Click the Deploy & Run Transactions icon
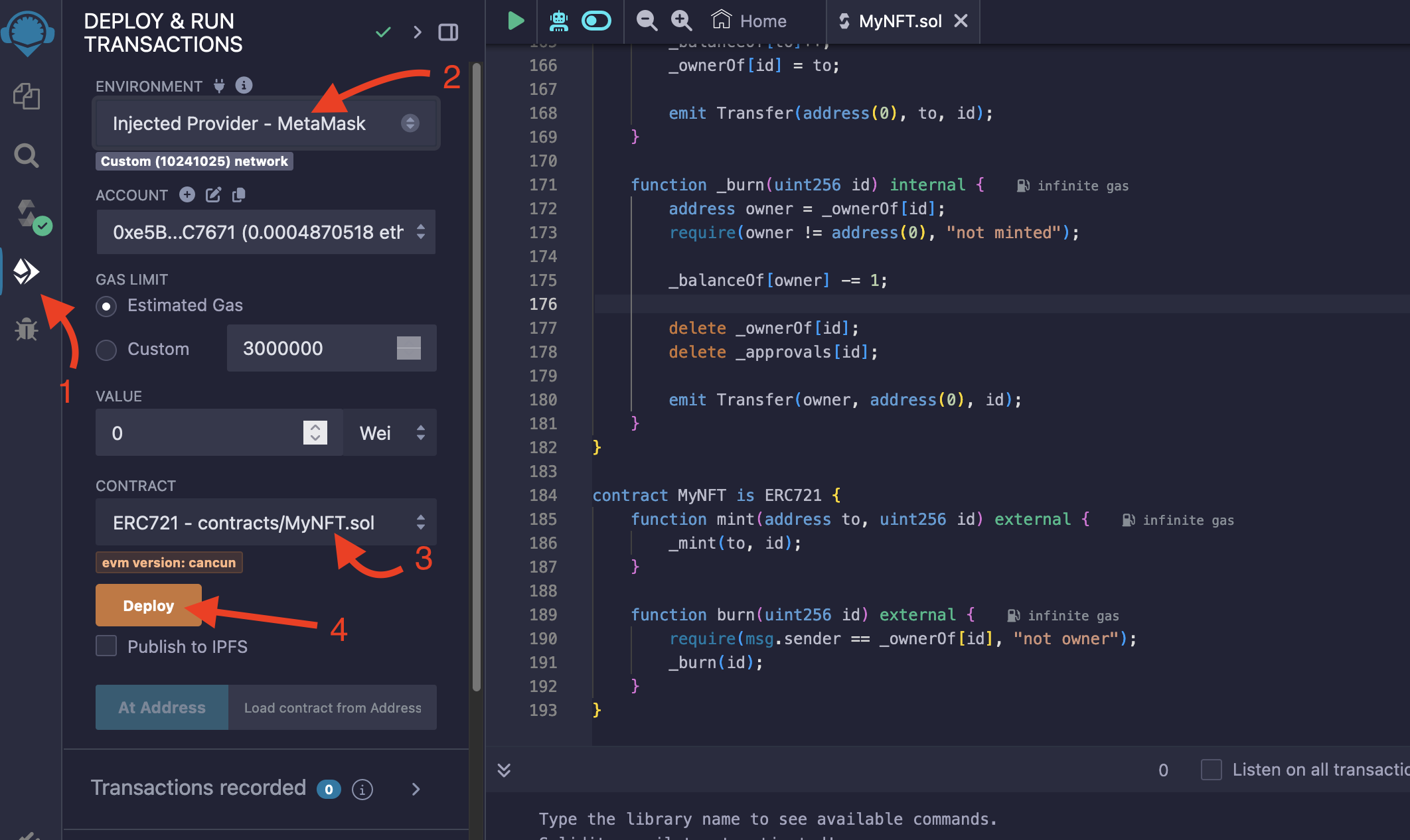This screenshot has width=1410, height=840. pyautogui.click(x=27, y=270)
